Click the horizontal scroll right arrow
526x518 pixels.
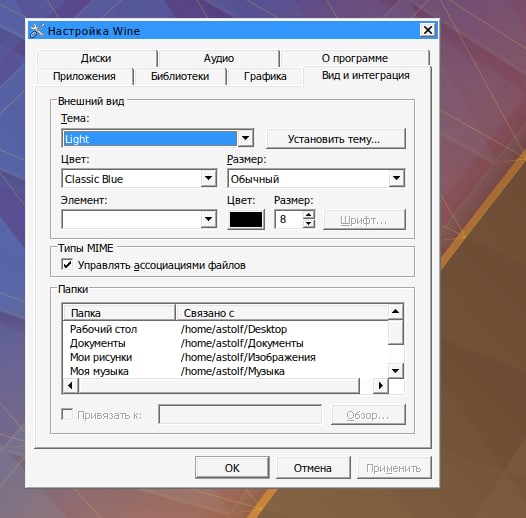381,386
